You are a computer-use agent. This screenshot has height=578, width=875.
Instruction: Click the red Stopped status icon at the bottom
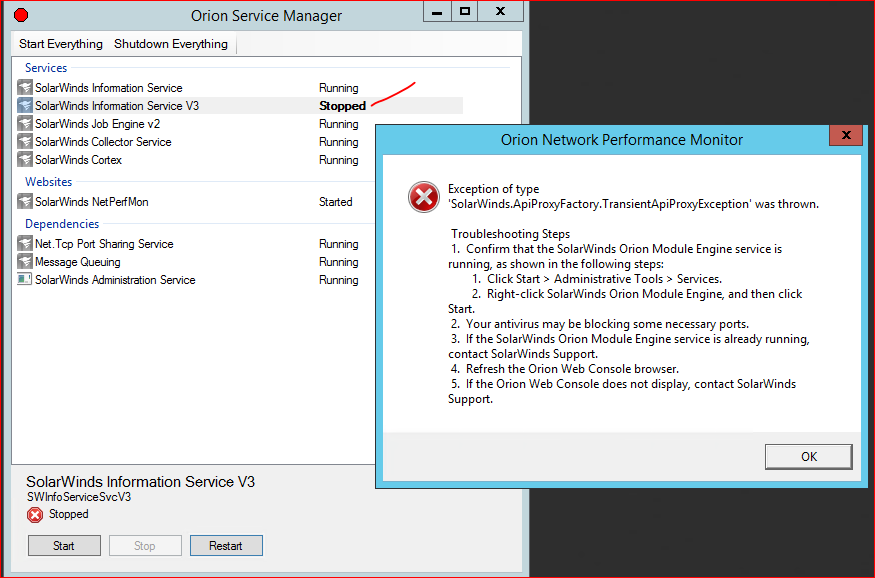coord(35,514)
